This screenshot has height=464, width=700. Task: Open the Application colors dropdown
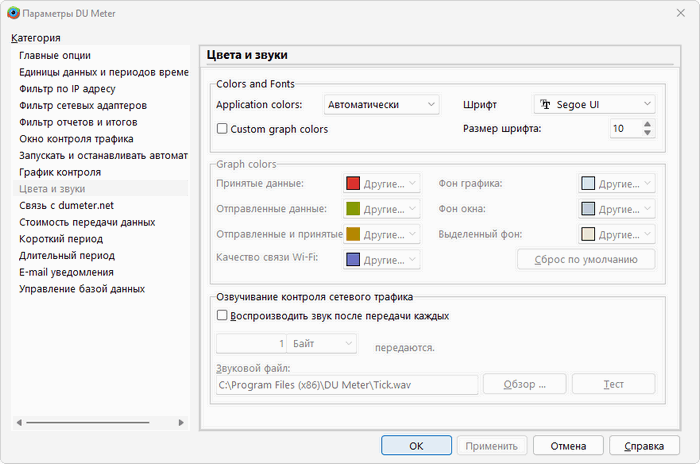[382, 104]
